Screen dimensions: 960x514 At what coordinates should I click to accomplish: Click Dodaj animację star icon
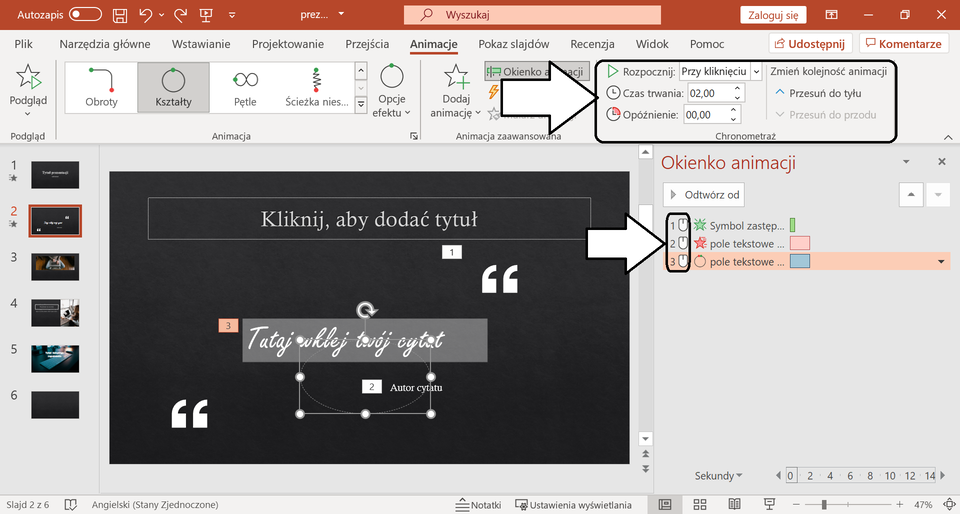pos(456,78)
